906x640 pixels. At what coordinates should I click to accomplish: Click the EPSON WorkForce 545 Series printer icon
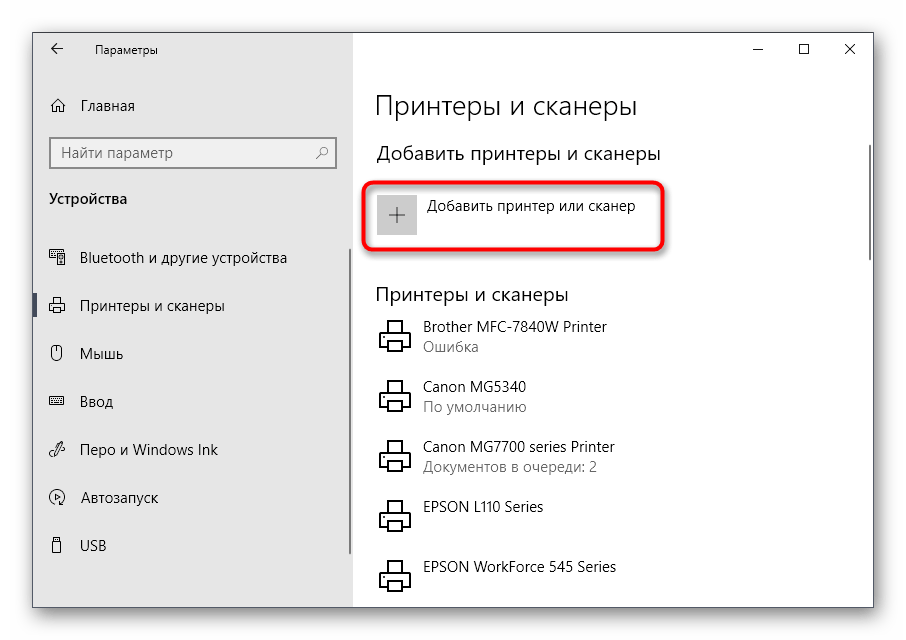coord(396,575)
